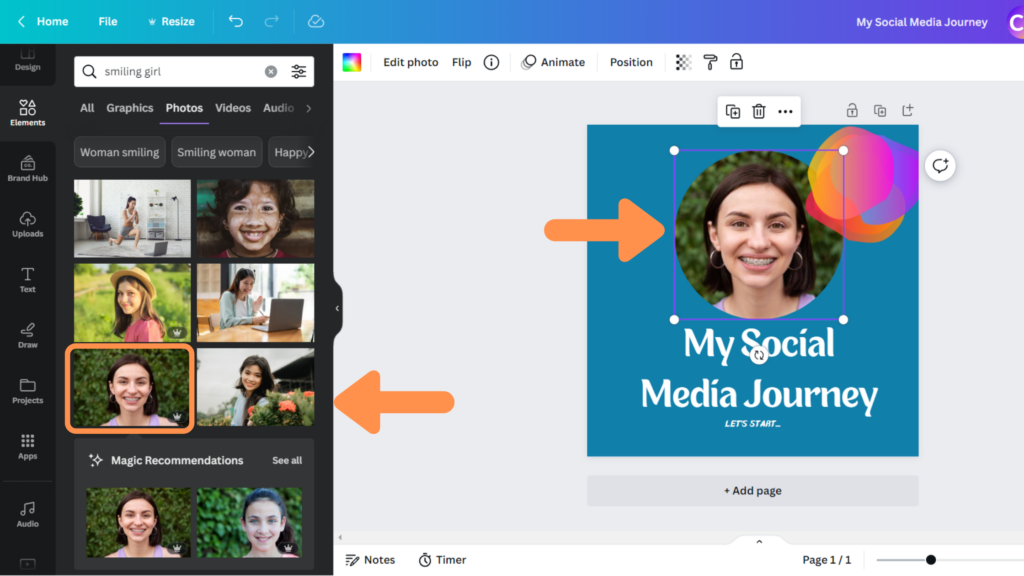Open the Notes panel

370,560
